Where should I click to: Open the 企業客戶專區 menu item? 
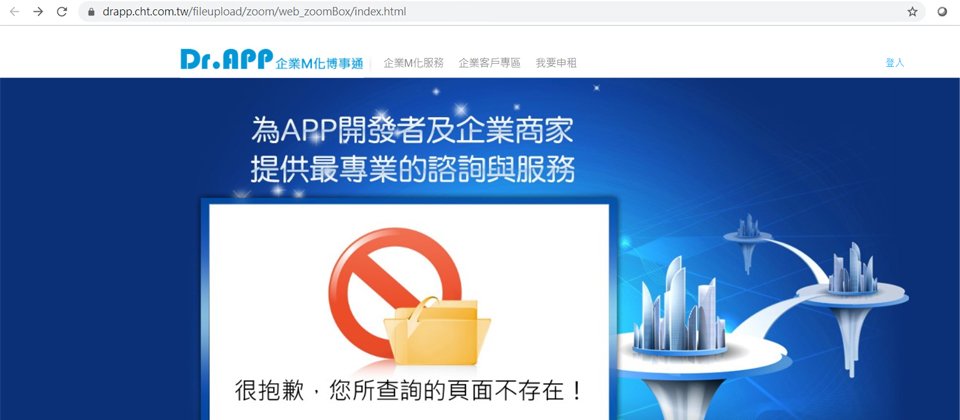click(x=489, y=62)
